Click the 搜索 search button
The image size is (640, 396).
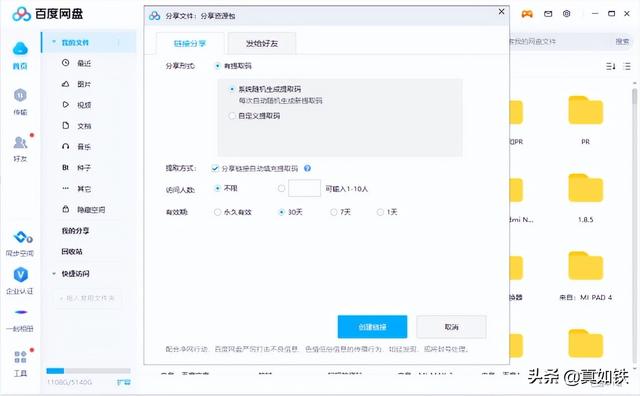622,41
